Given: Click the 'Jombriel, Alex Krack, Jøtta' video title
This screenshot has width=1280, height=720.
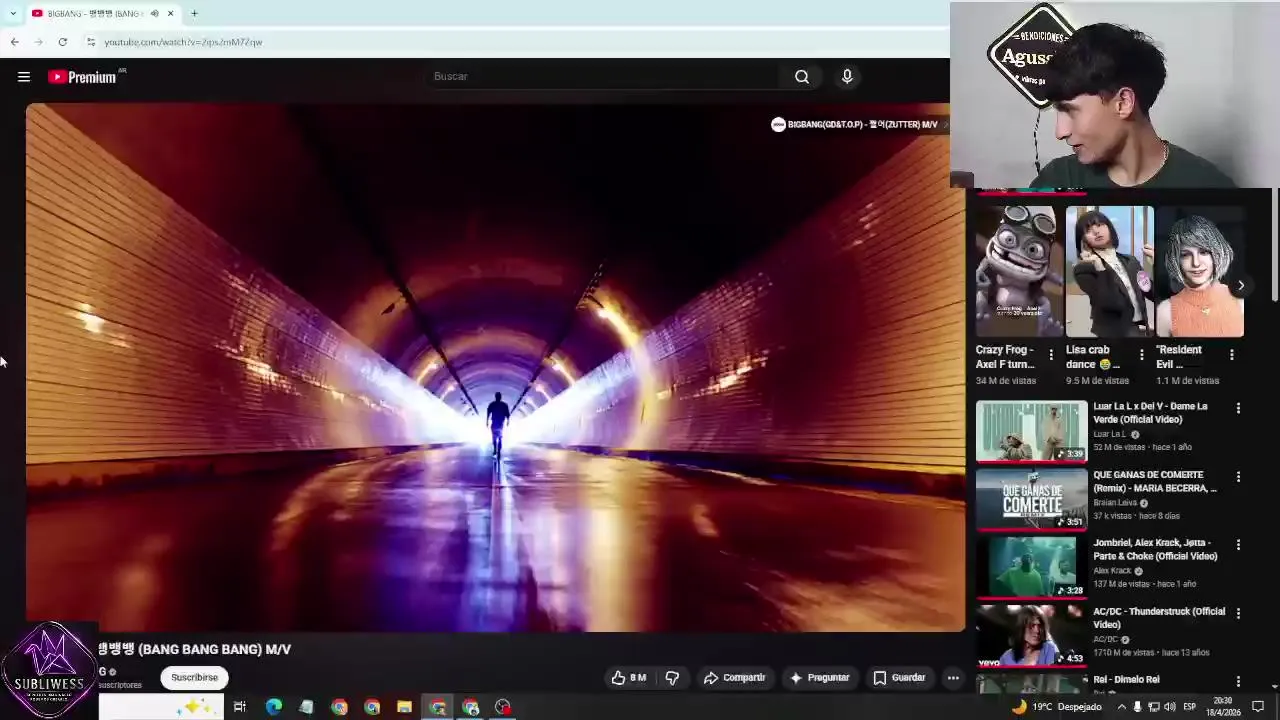Looking at the screenshot, I should (1155, 549).
